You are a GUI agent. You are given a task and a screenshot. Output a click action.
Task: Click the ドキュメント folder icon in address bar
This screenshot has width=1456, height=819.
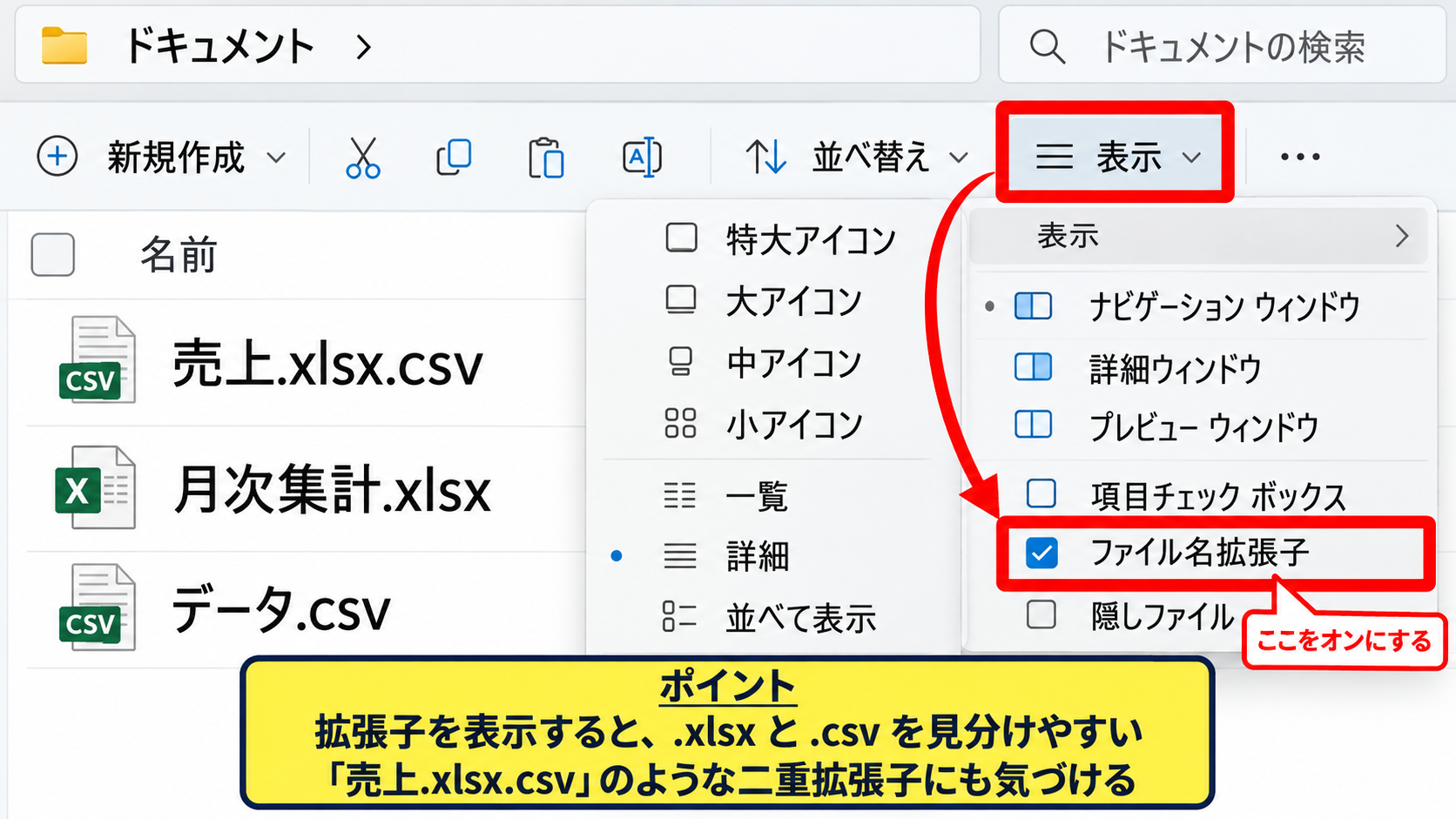click(x=64, y=45)
